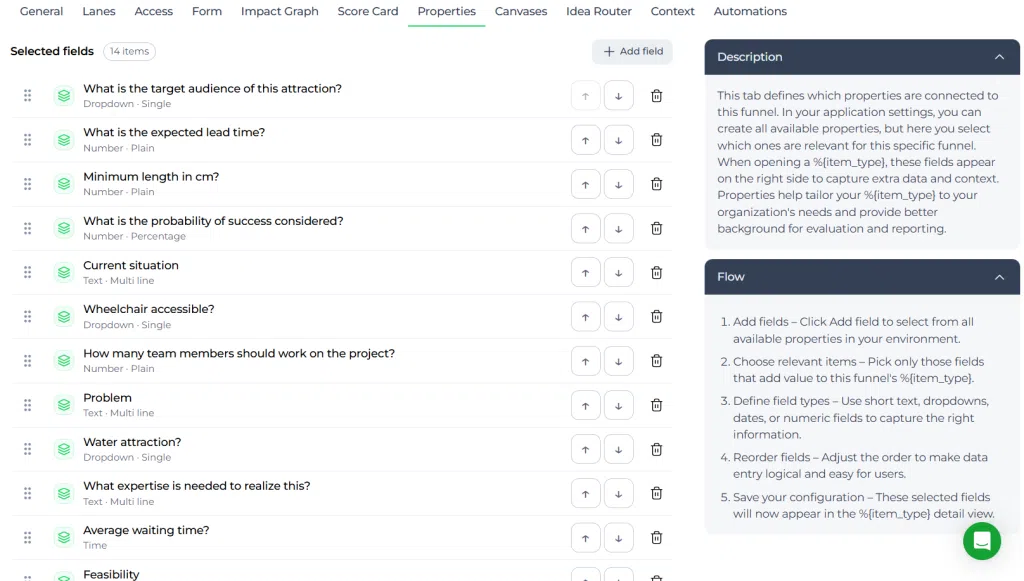Delete the Wheelchair accessible field
This screenshot has width=1024, height=581.
[656, 317]
